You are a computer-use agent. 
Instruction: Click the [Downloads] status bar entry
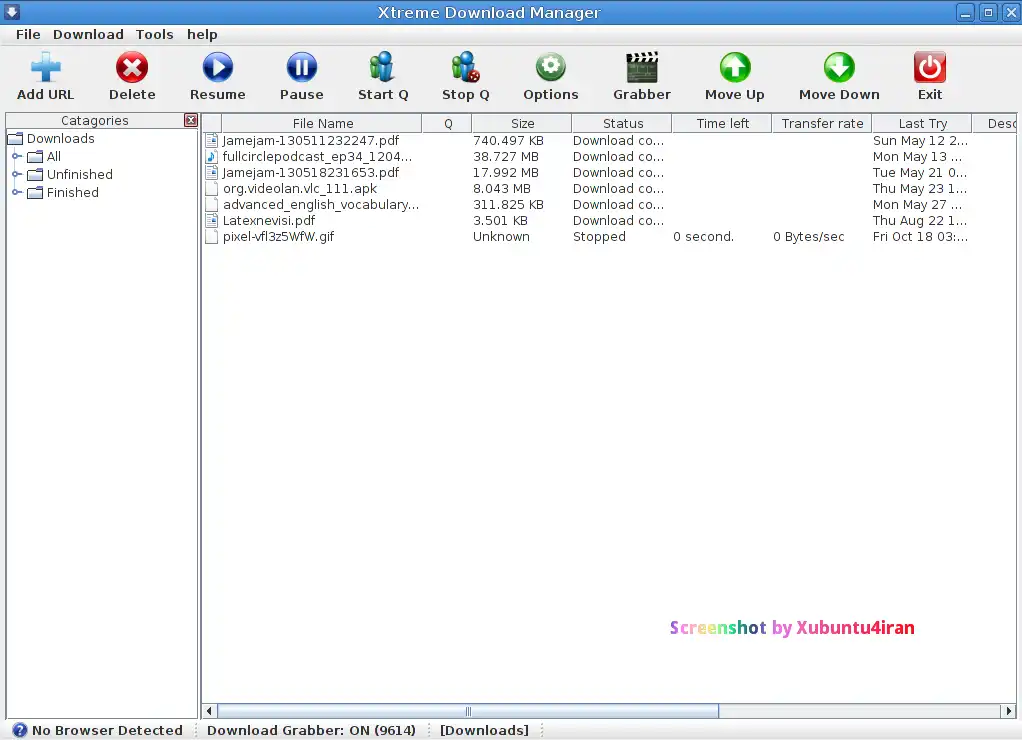484,730
